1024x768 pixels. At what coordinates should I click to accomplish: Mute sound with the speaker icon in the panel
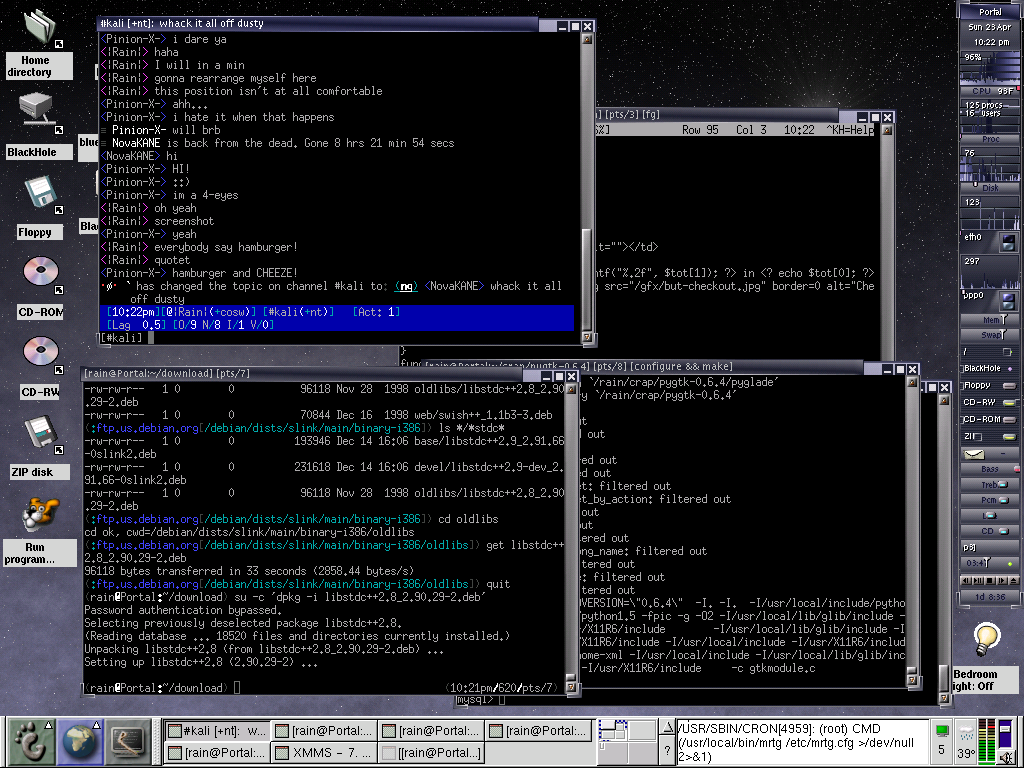(1006, 757)
